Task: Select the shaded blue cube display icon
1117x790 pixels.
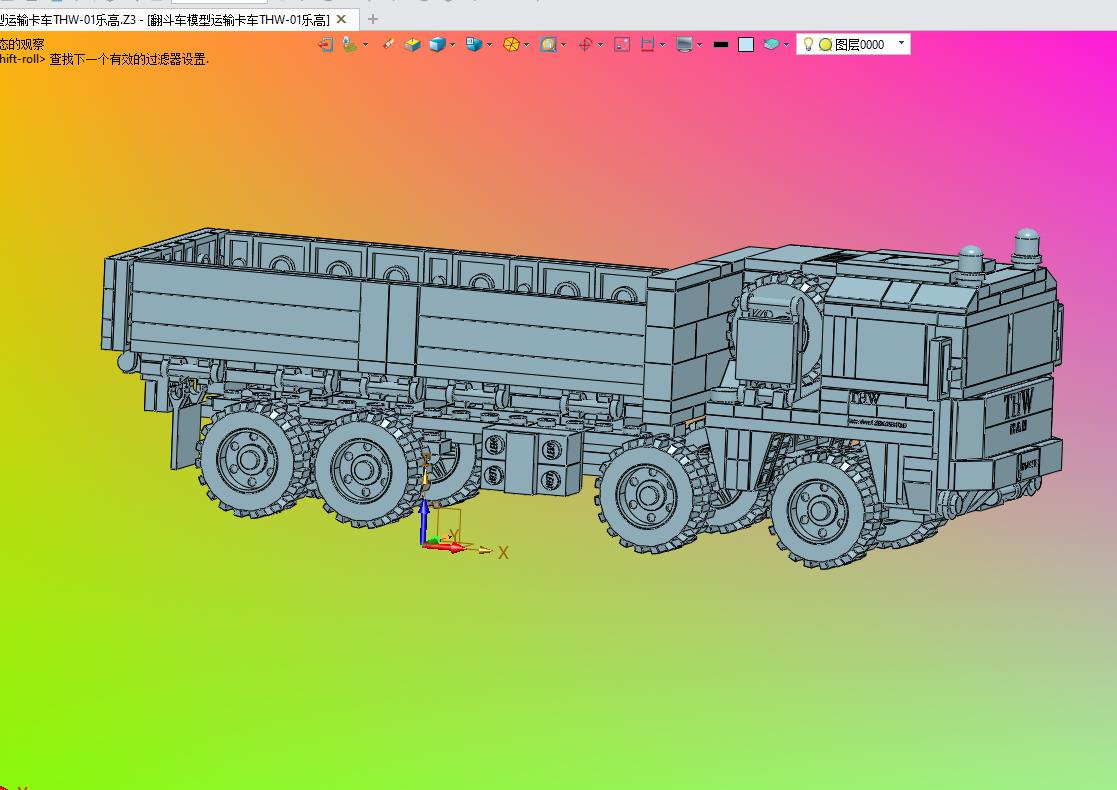Action: point(437,45)
